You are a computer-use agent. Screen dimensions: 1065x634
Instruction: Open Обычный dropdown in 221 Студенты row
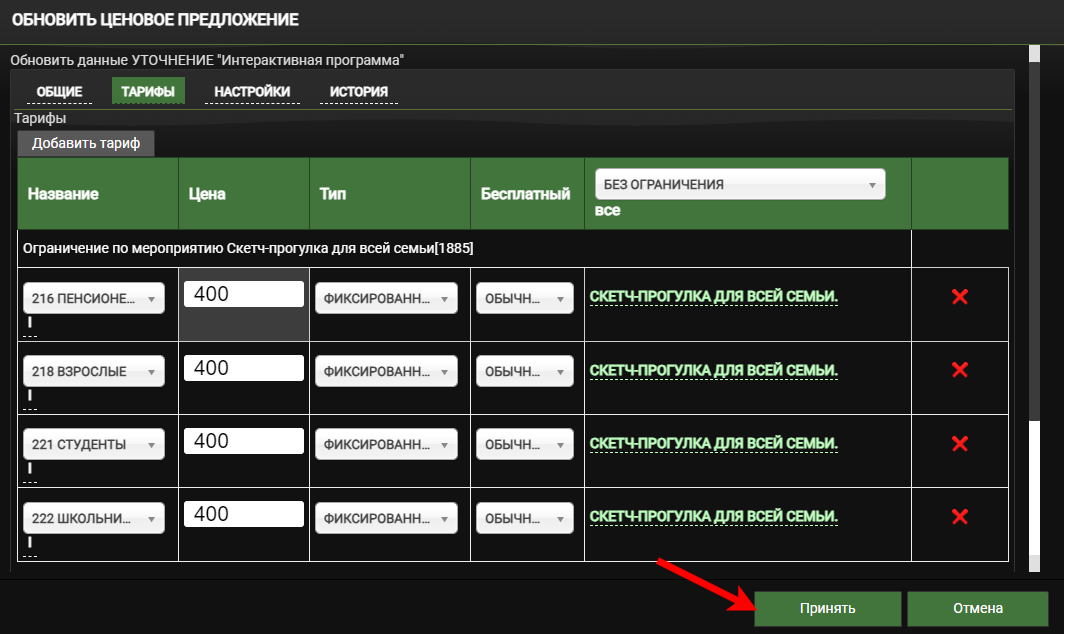point(525,445)
